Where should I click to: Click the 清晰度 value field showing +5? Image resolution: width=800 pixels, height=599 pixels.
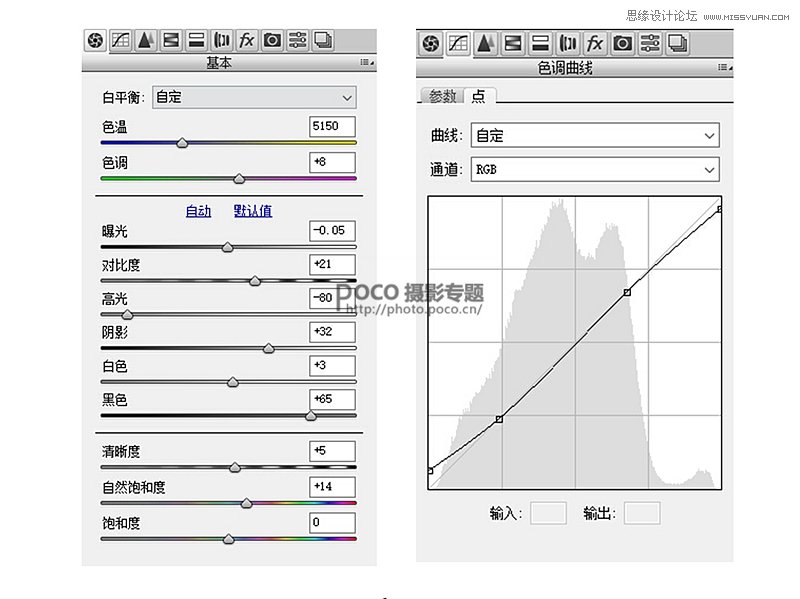tap(332, 451)
